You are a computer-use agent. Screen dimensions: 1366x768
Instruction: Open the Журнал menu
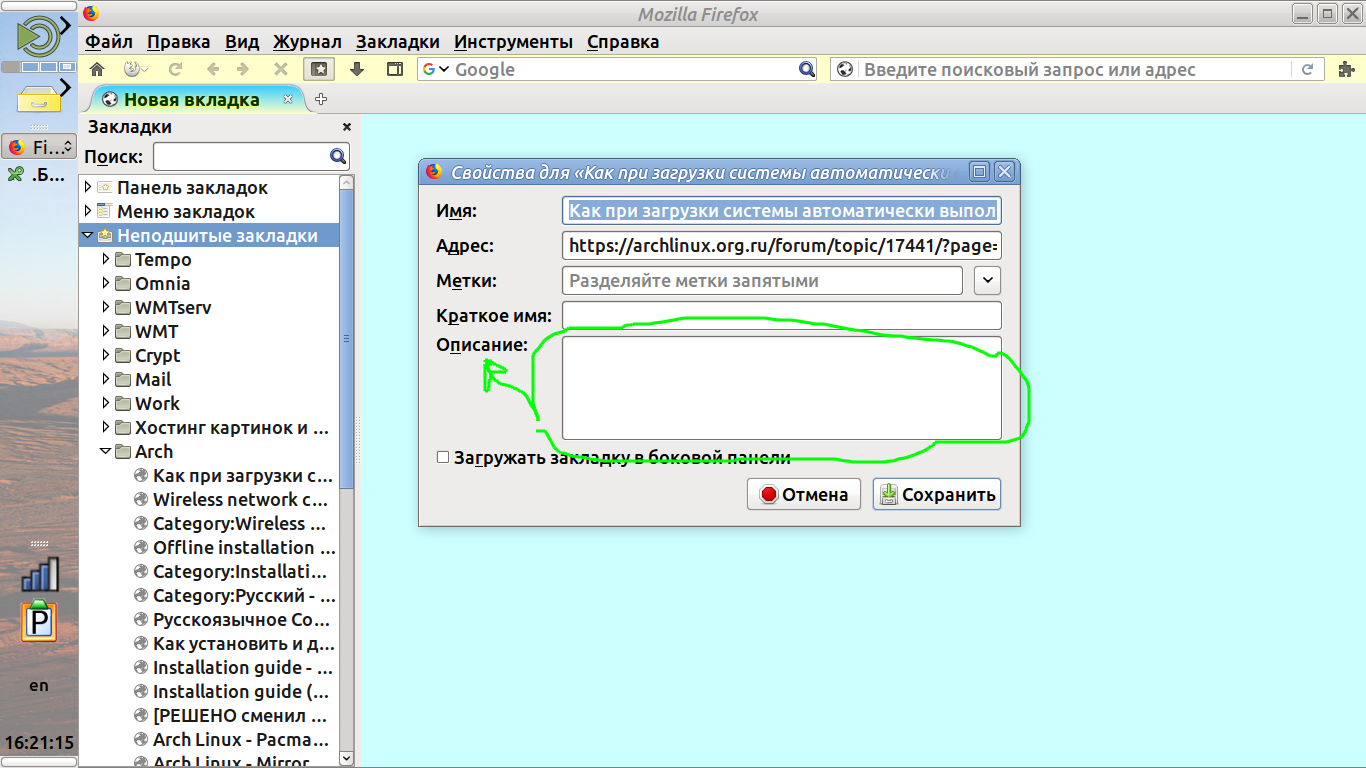pyautogui.click(x=307, y=42)
